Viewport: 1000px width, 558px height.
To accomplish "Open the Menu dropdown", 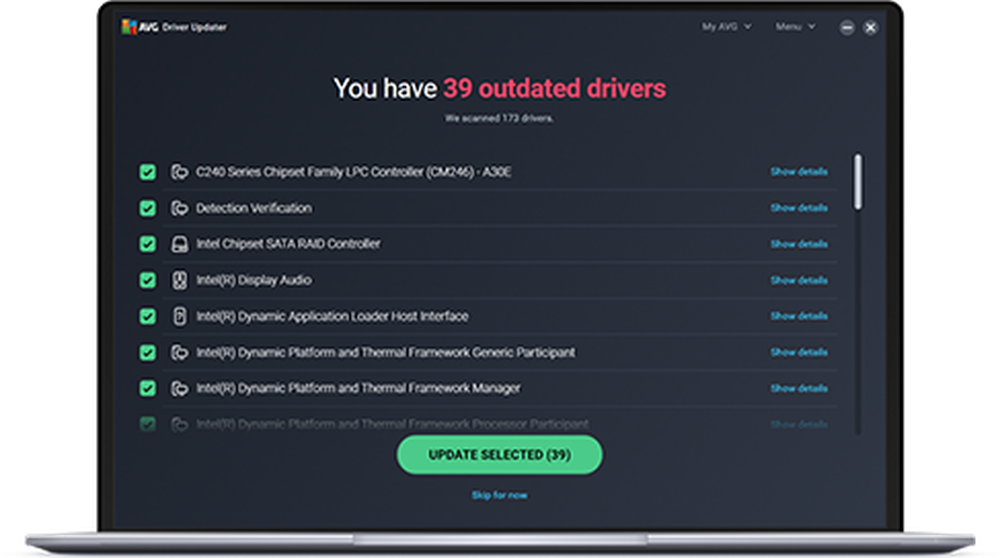I will point(795,27).
